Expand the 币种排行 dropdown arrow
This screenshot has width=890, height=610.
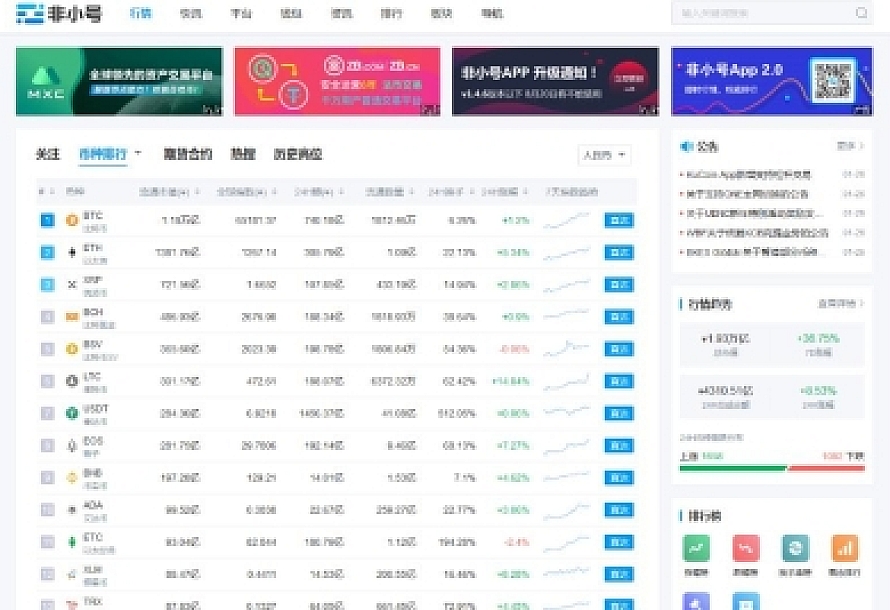(x=138, y=154)
